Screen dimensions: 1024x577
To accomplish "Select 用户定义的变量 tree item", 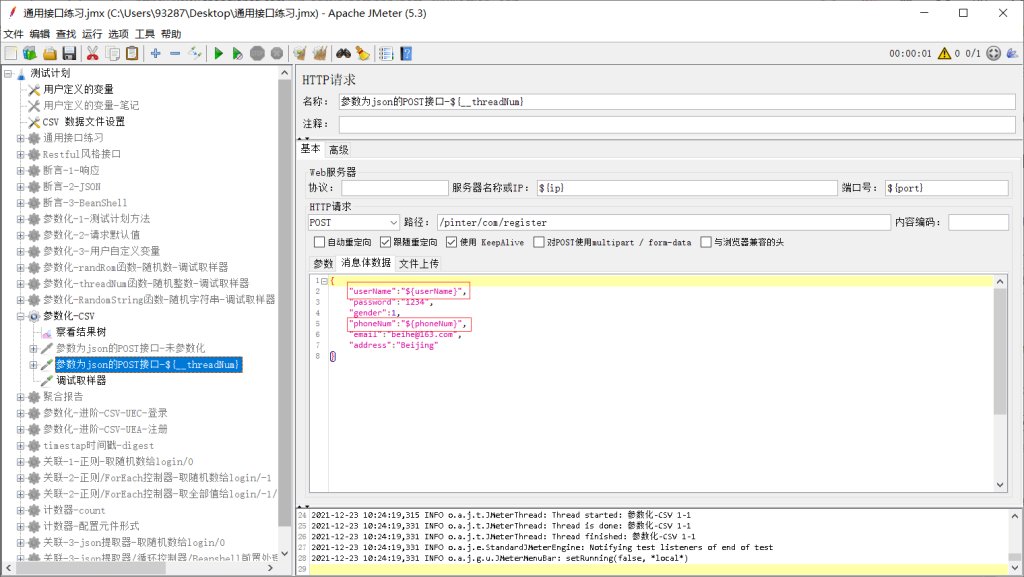I will [78, 89].
